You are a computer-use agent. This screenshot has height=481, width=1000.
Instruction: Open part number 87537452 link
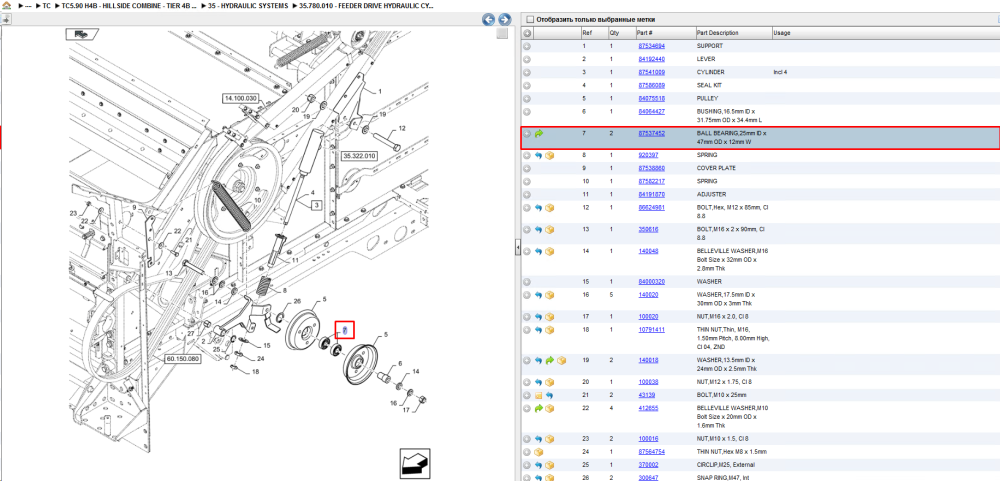coord(652,134)
